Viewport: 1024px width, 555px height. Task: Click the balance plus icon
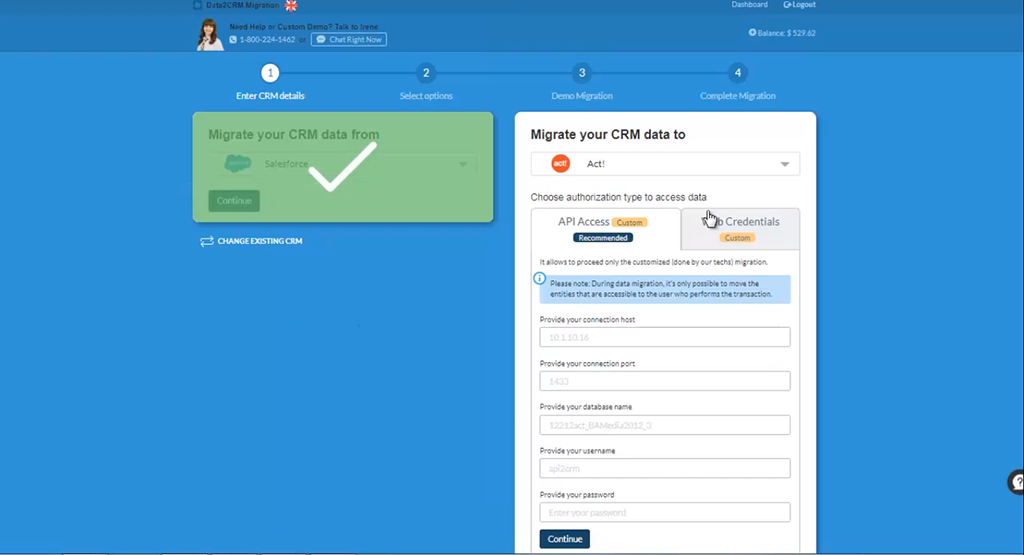tap(752, 33)
